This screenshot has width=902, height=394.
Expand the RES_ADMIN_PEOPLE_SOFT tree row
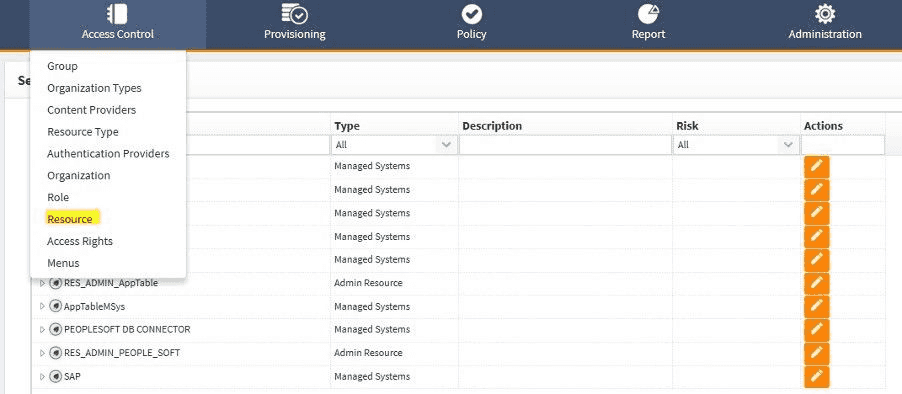coord(42,353)
